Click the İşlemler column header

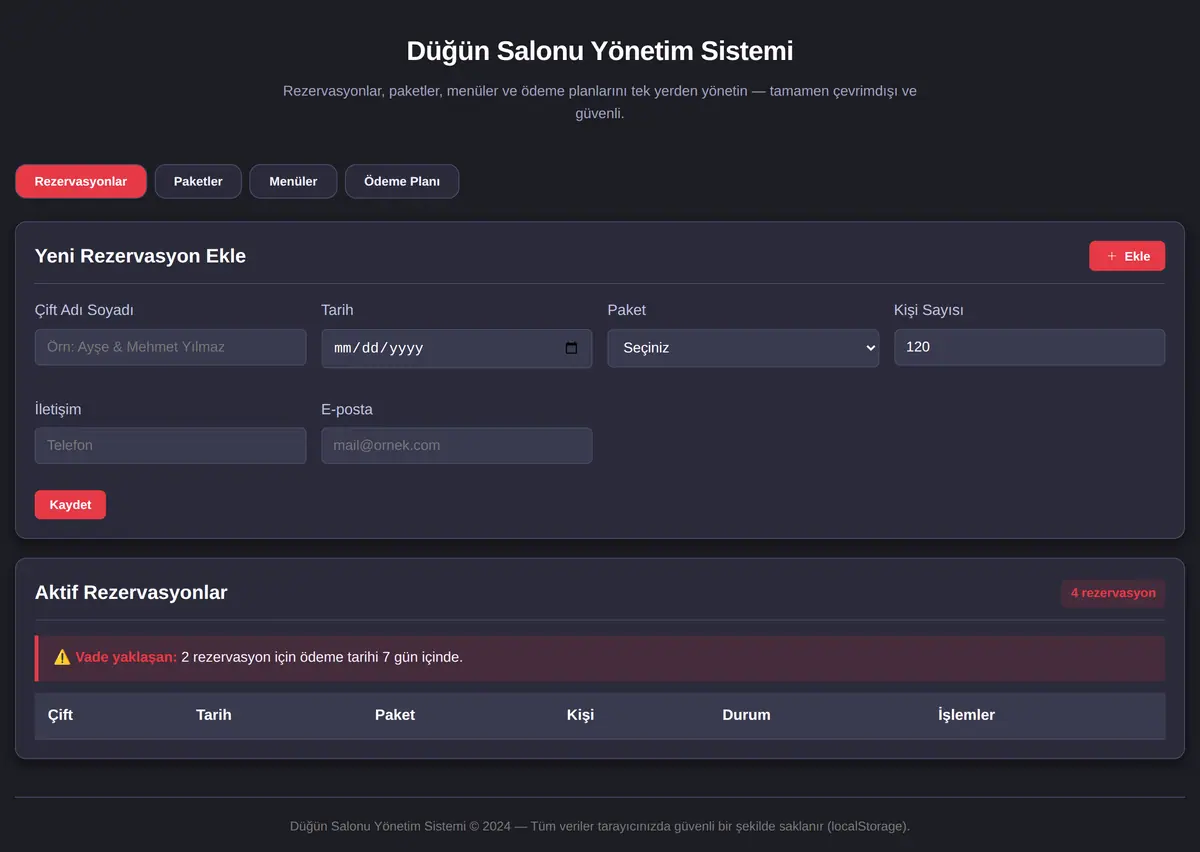[x=966, y=715]
